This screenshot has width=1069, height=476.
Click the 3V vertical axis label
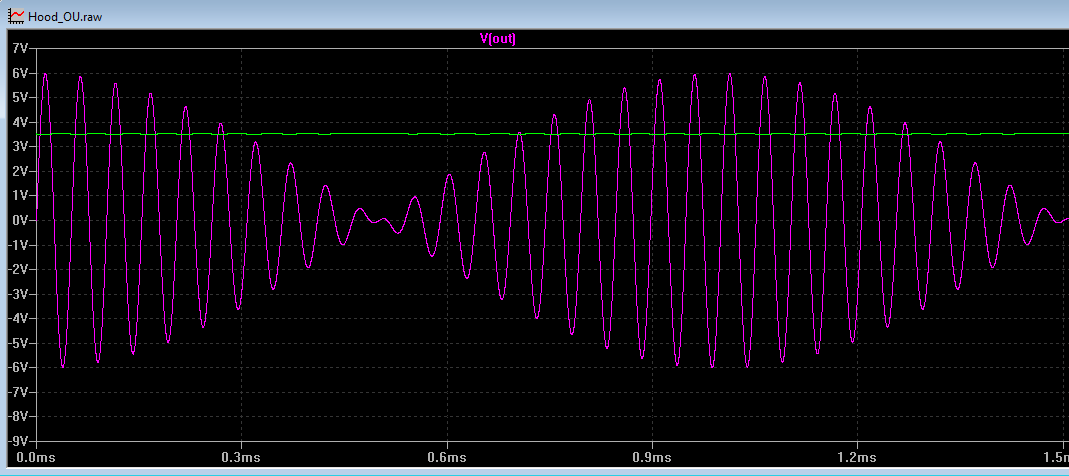pos(20,147)
